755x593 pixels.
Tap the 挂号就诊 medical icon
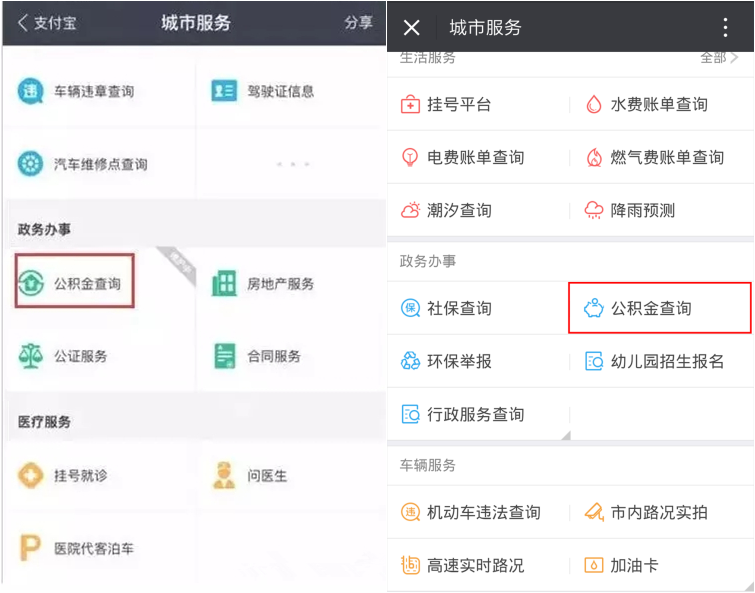point(31,476)
